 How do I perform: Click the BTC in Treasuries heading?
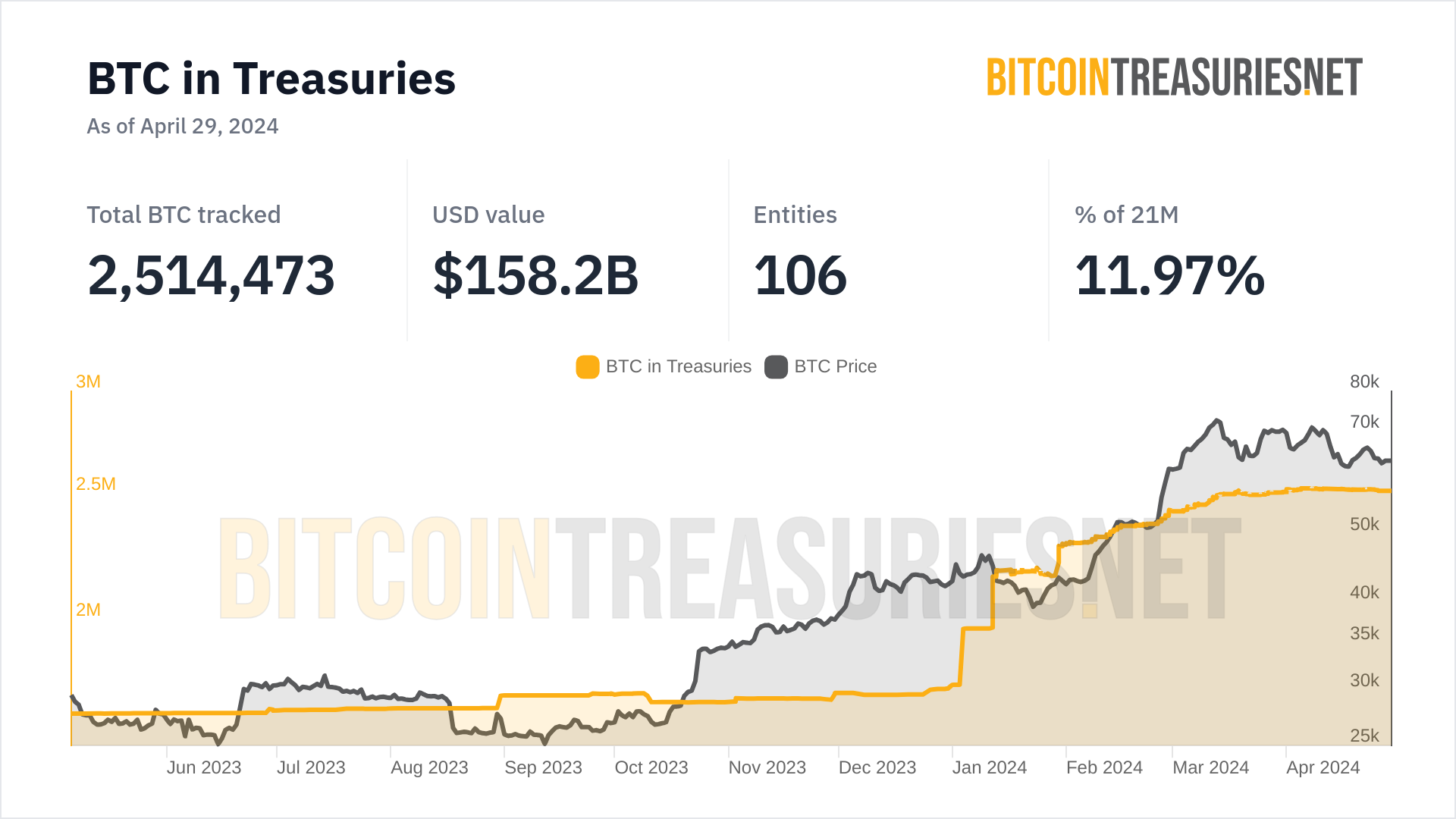(x=271, y=79)
